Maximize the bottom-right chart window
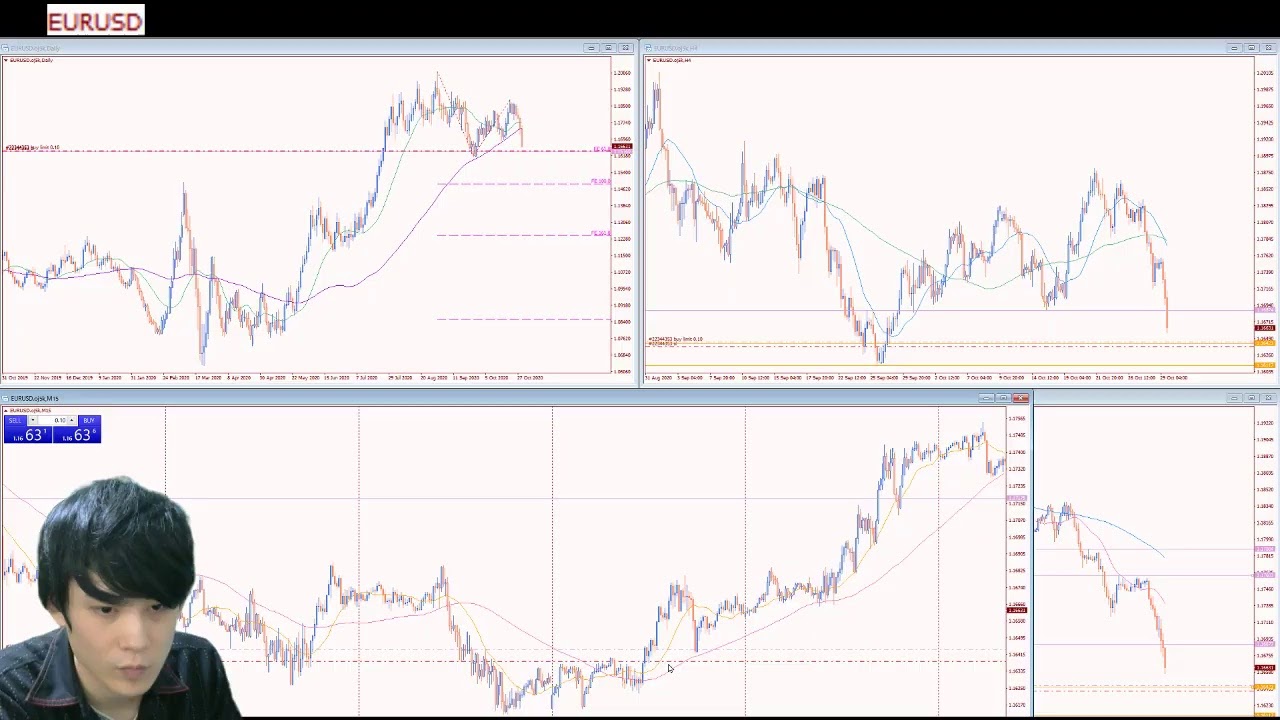Screen dimensions: 1280x720 point(1251,399)
